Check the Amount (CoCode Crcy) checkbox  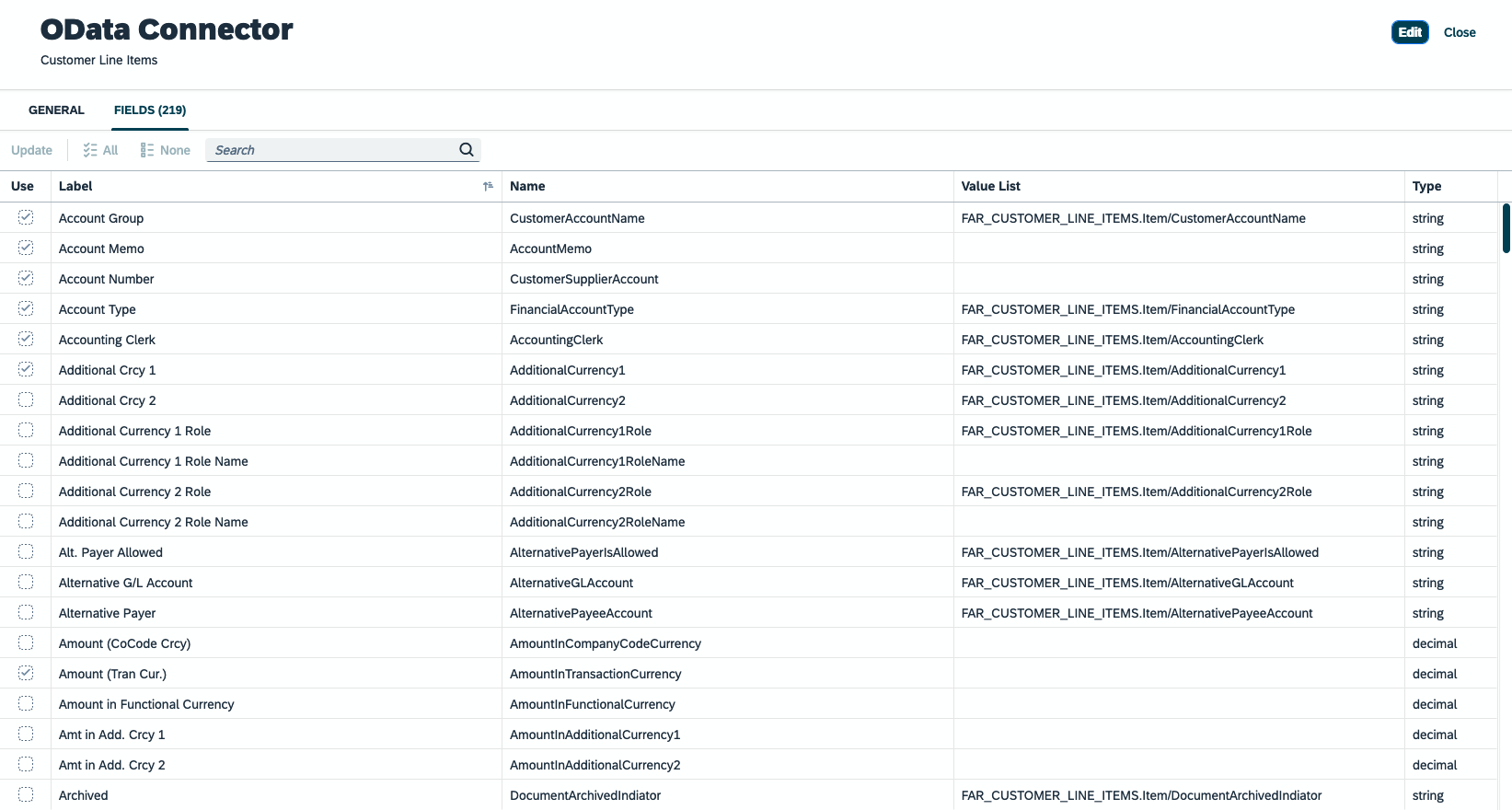(26, 642)
